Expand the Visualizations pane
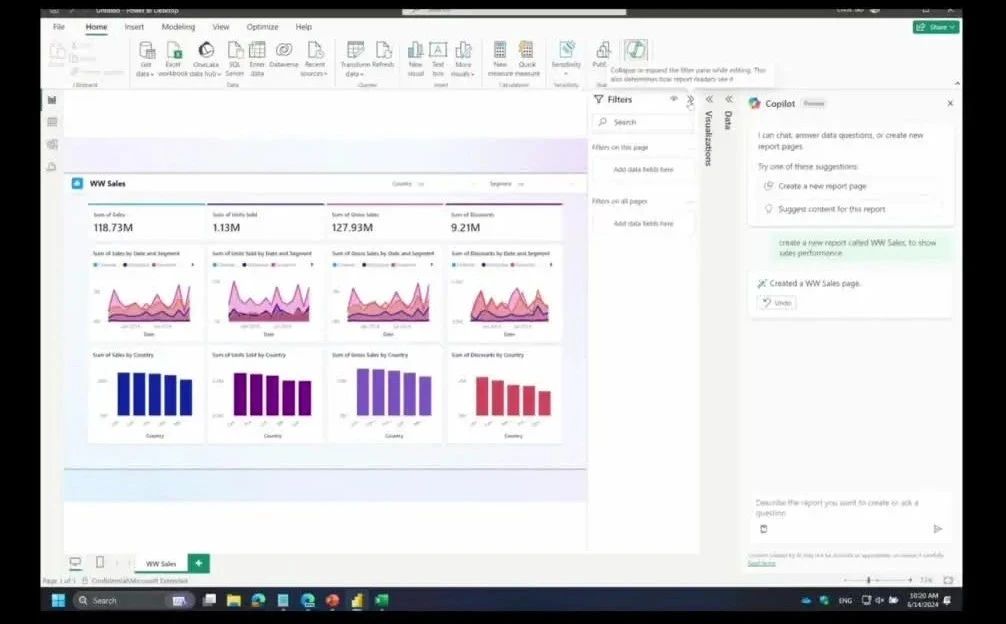 (x=709, y=99)
